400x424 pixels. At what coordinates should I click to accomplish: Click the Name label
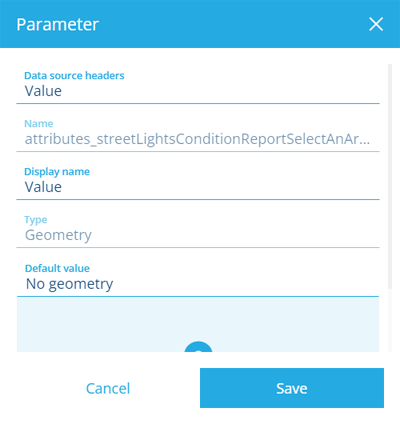[x=39, y=124]
